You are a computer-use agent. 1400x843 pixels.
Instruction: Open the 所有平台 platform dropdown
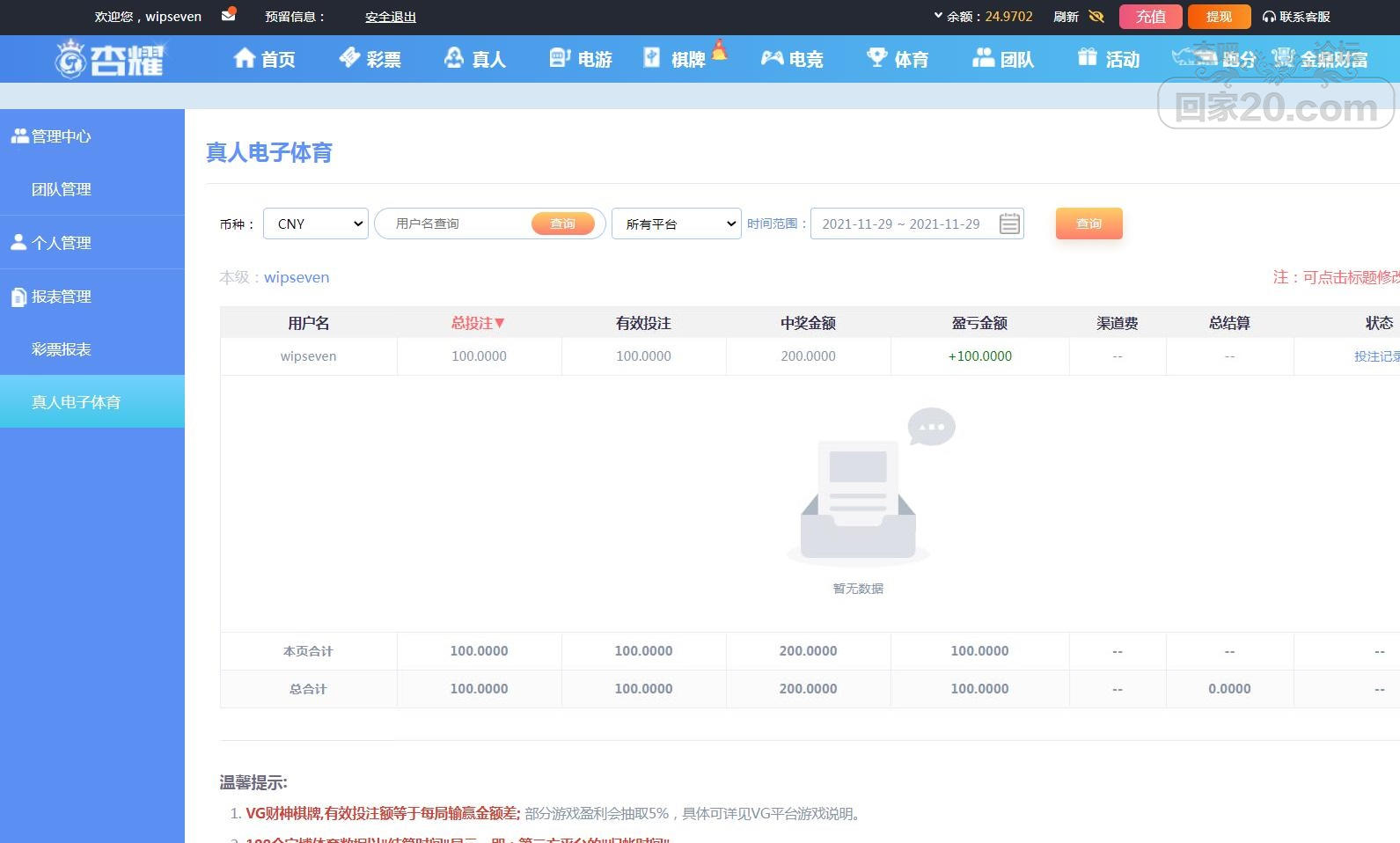pyautogui.click(x=677, y=224)
